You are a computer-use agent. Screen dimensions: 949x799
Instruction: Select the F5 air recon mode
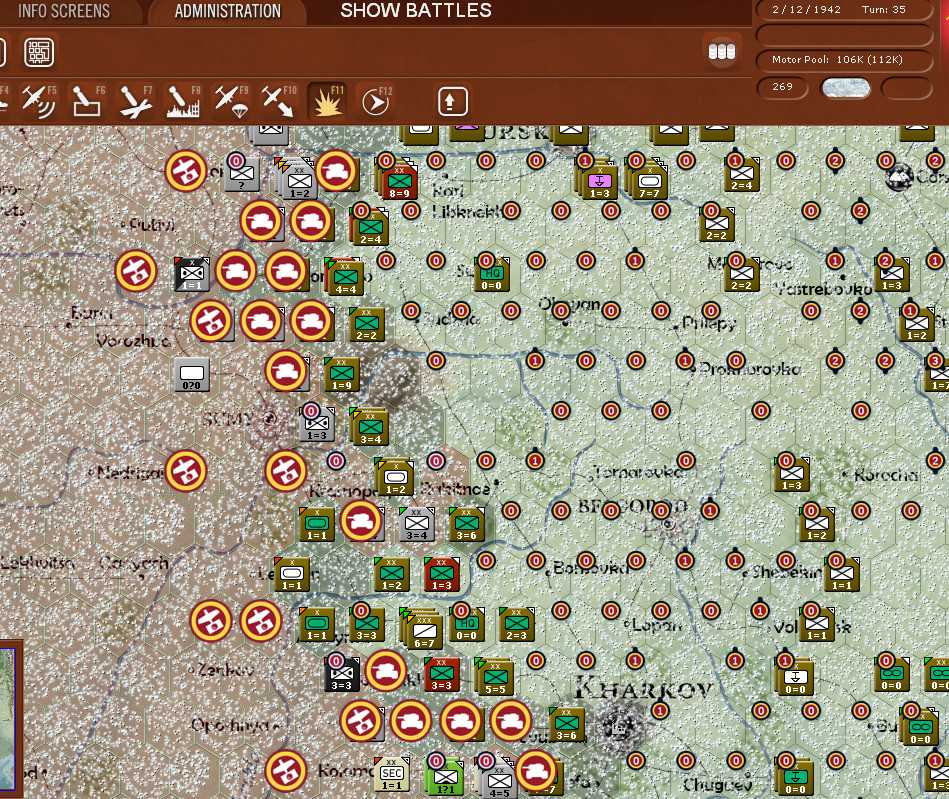click(x=39, y=100)
